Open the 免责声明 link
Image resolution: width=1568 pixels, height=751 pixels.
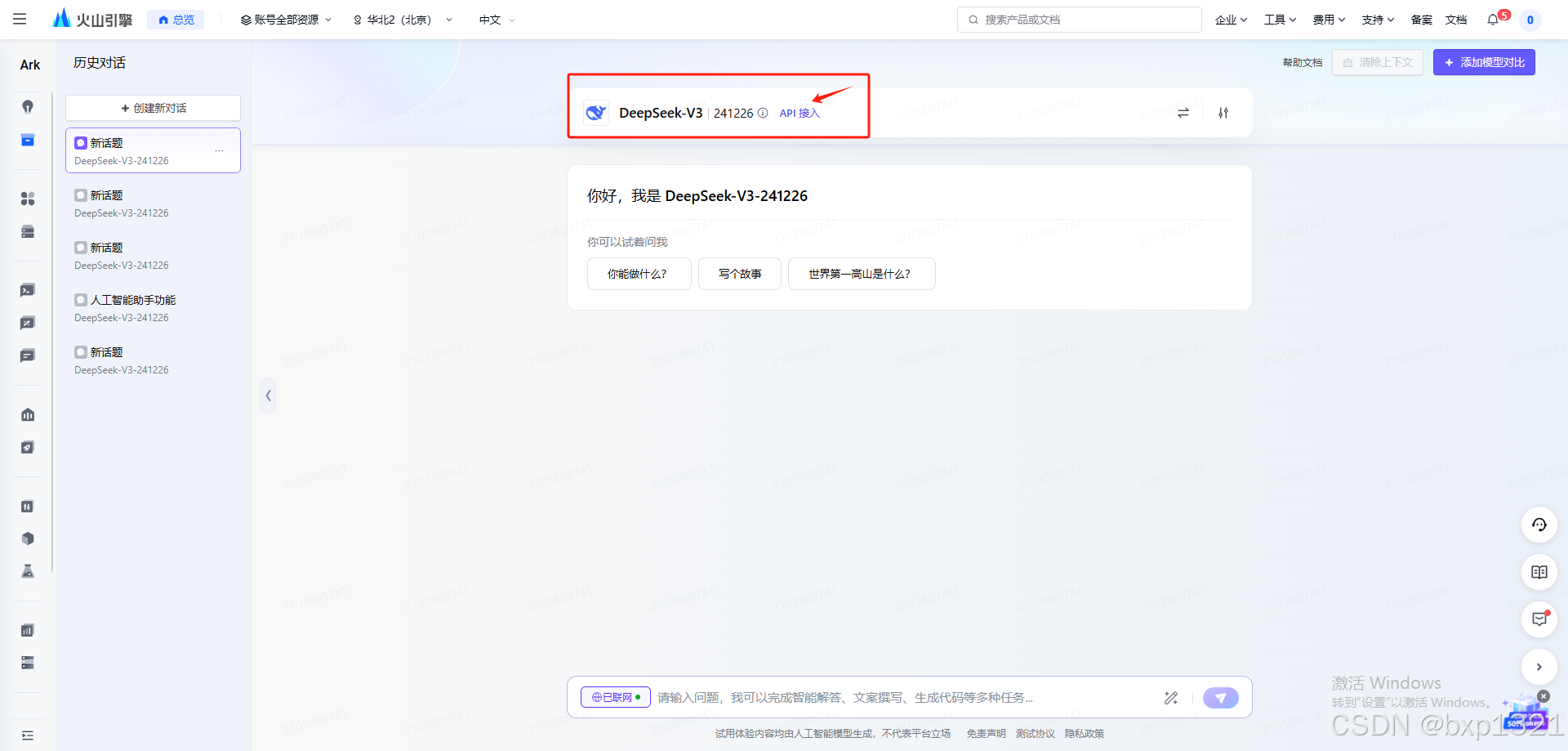[x=986, y=733]
